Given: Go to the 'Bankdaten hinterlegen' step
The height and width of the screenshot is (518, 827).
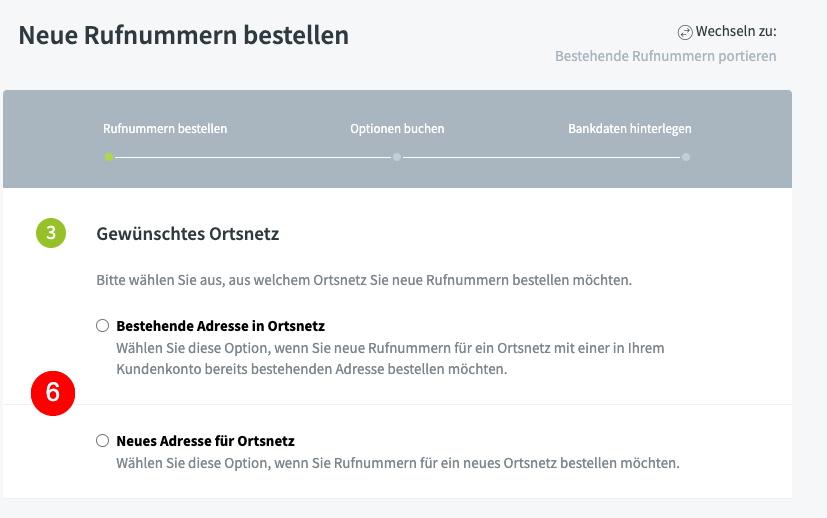Looking at the screenshot, I should (629, 129).
